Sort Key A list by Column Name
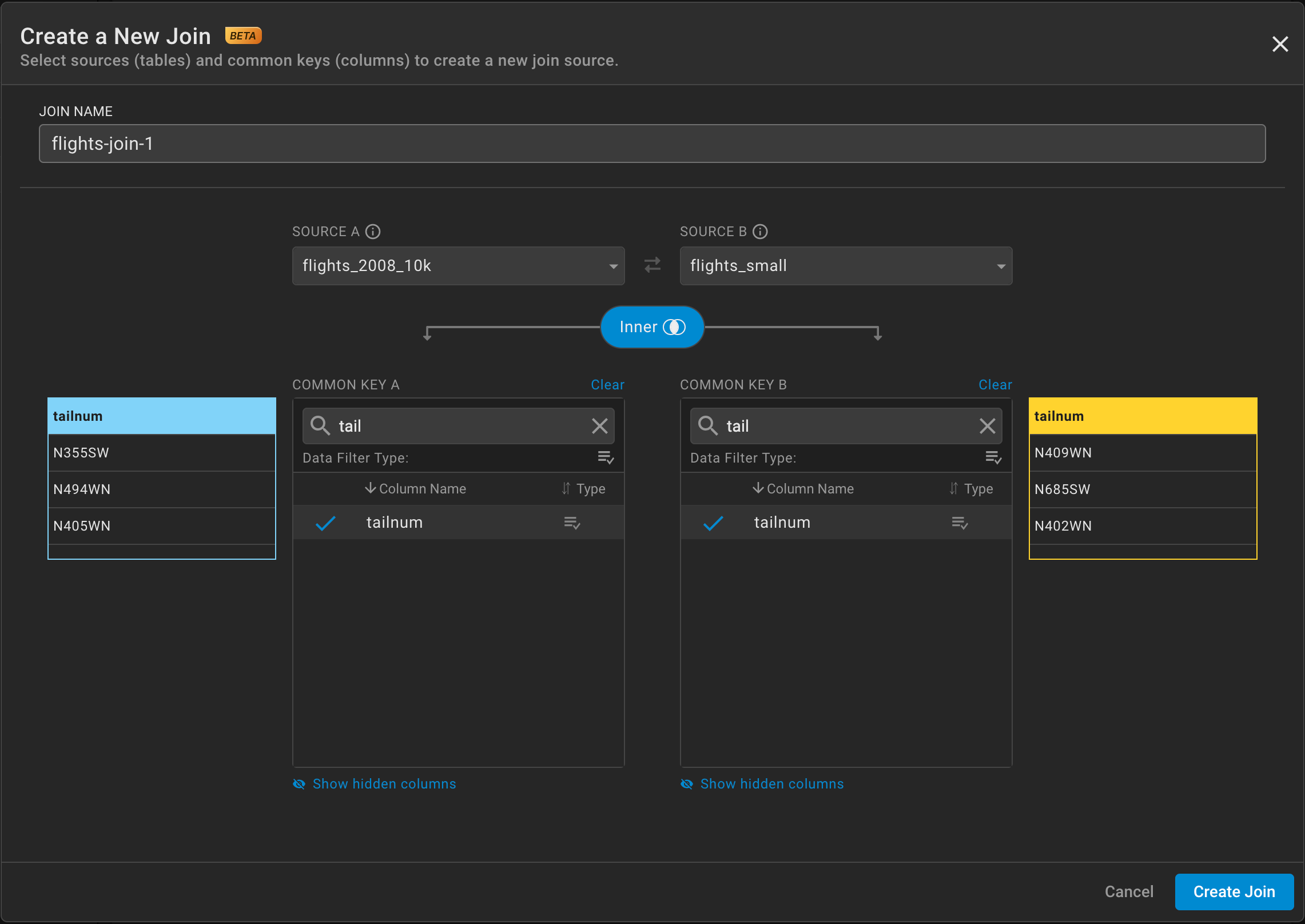The image size is (1305, 924). (416, 489)
